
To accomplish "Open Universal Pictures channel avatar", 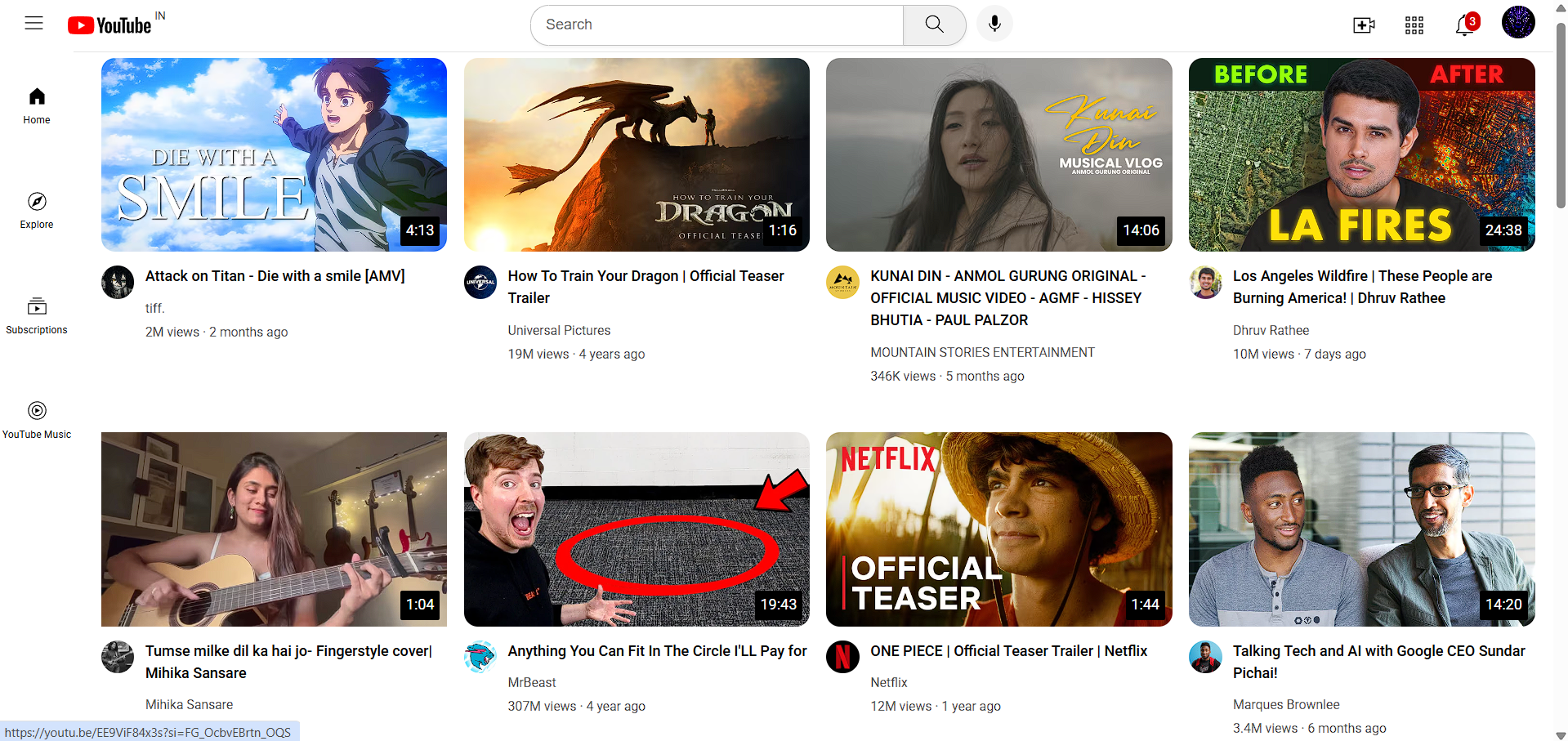I will (480, 282).
